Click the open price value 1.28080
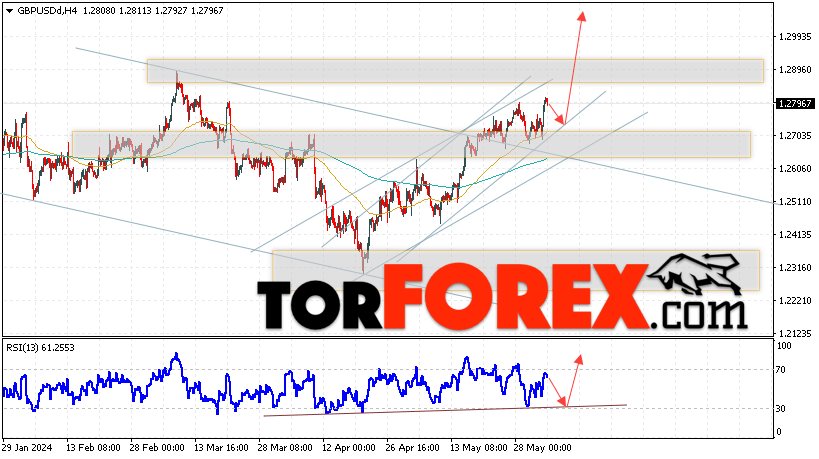Image resolution: width=819 pixels, height=459 pixels. point(99,10)
